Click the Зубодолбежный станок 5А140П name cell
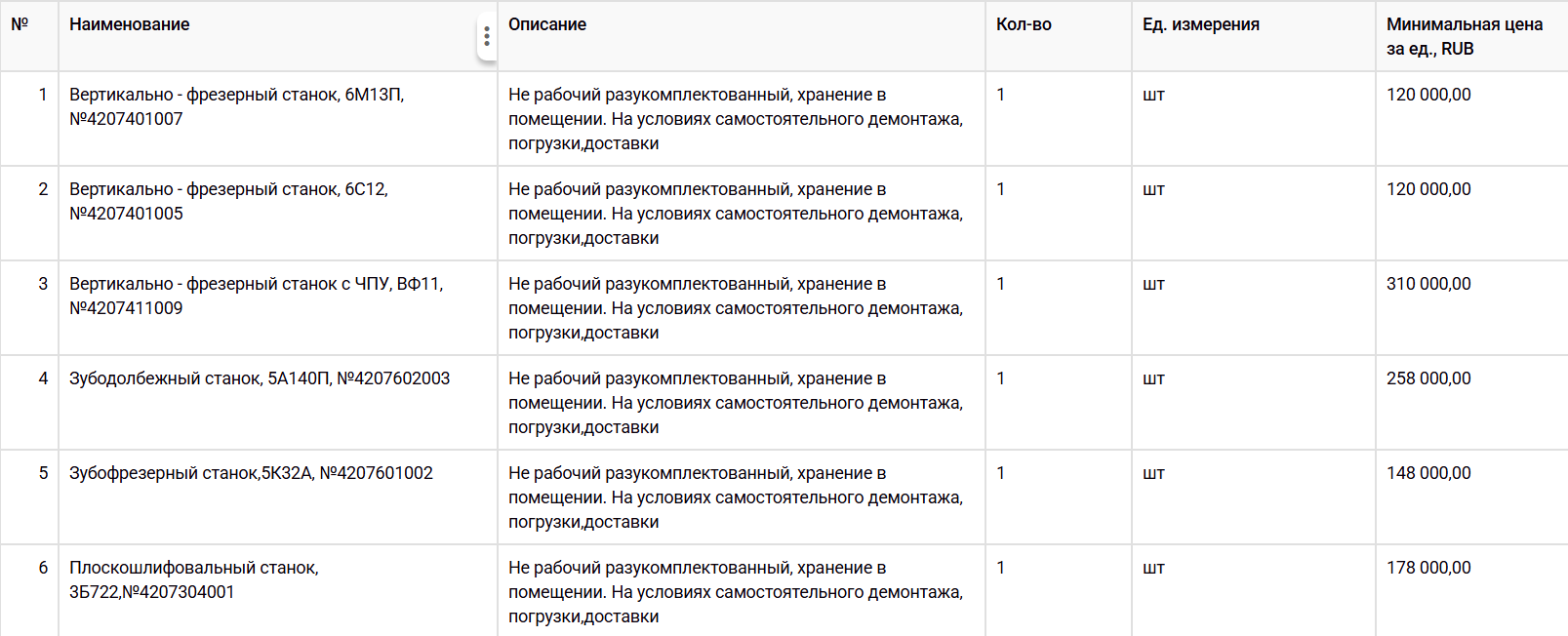Viewport: 1568px width, 636px height. click(260, 378)
